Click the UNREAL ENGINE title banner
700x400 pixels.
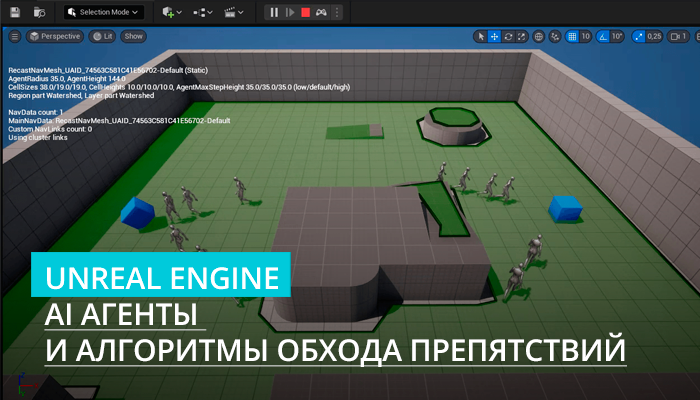pyautogui.click(x=161, y=275)
